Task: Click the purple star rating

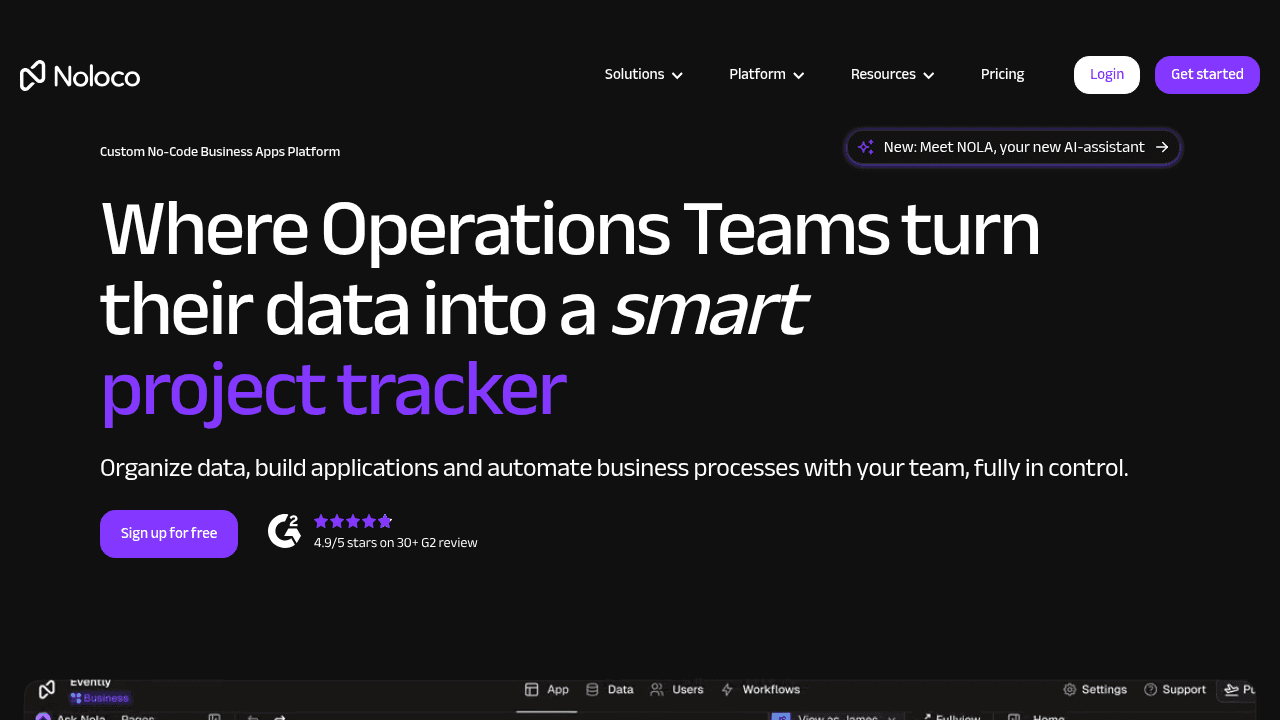Action: click(353, 521)
